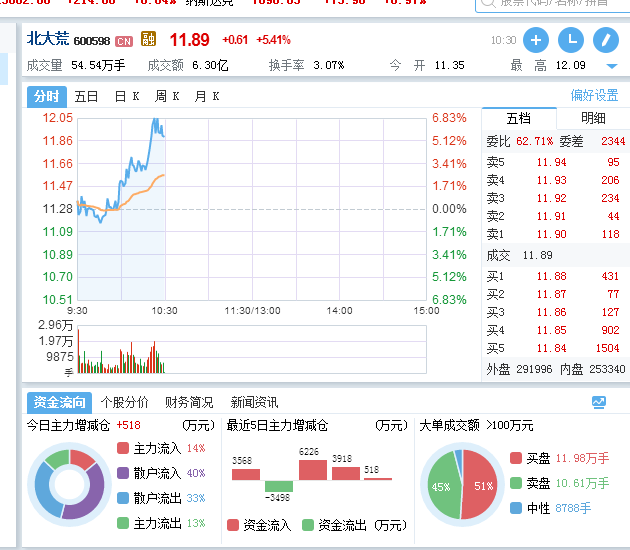Select the 周K weekly candlestick tab
630x550 pixels.
click(167, 96)
